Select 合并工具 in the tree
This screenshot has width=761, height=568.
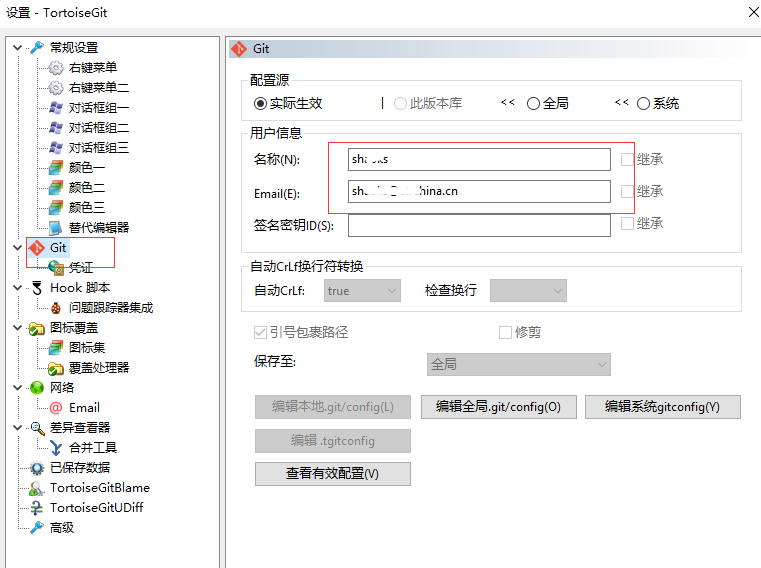pos(93,448)
